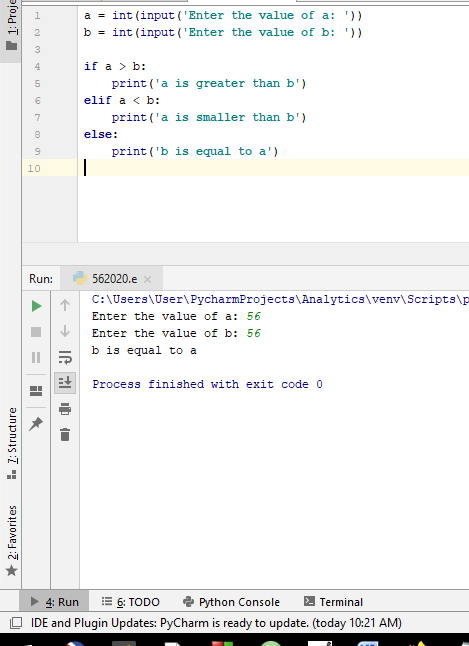Viewport: 469px width, 646px height.
Task: Click gutter line number 4
Action: 38,67
